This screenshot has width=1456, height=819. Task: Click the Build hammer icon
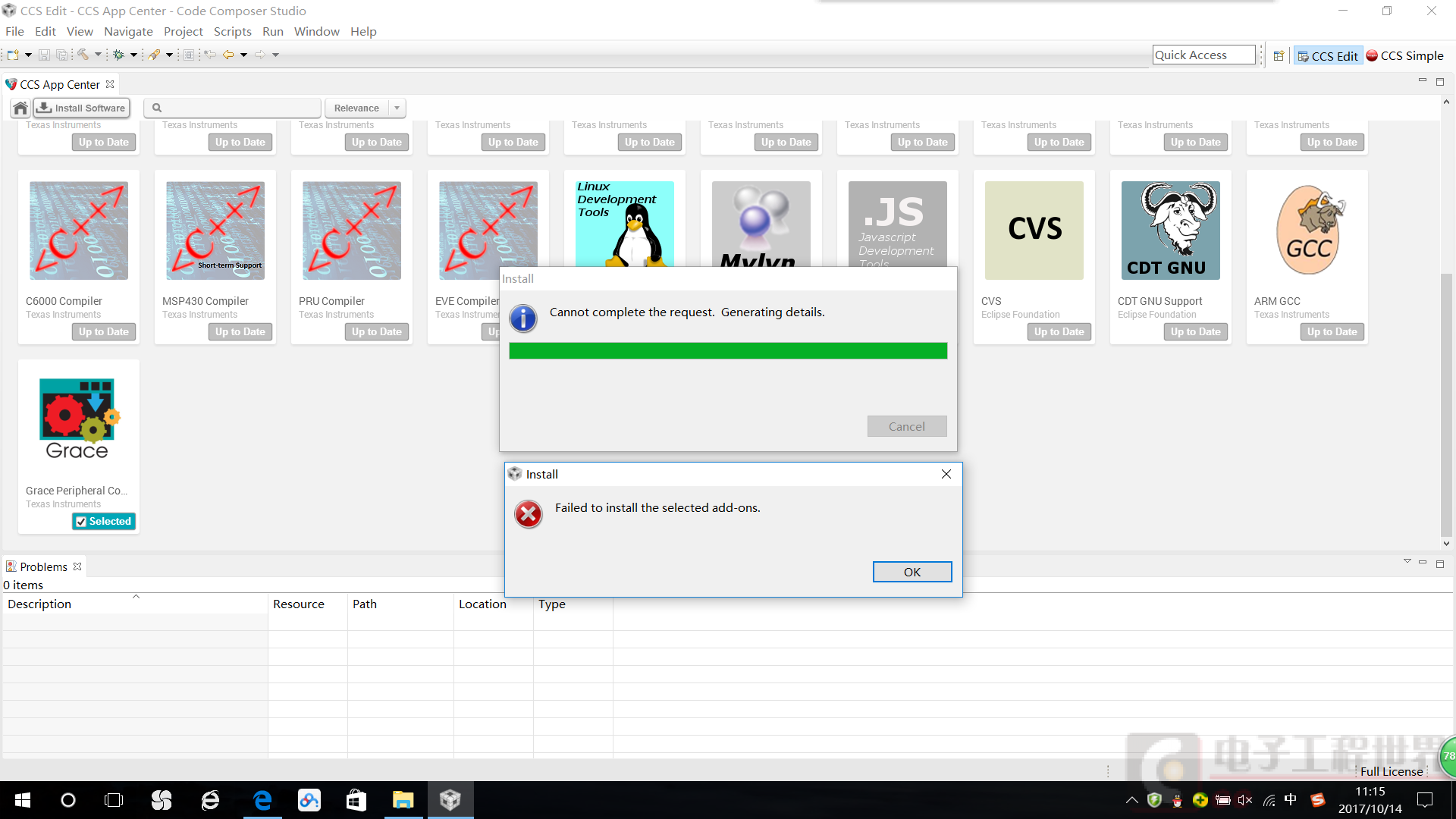pos(83,55)
